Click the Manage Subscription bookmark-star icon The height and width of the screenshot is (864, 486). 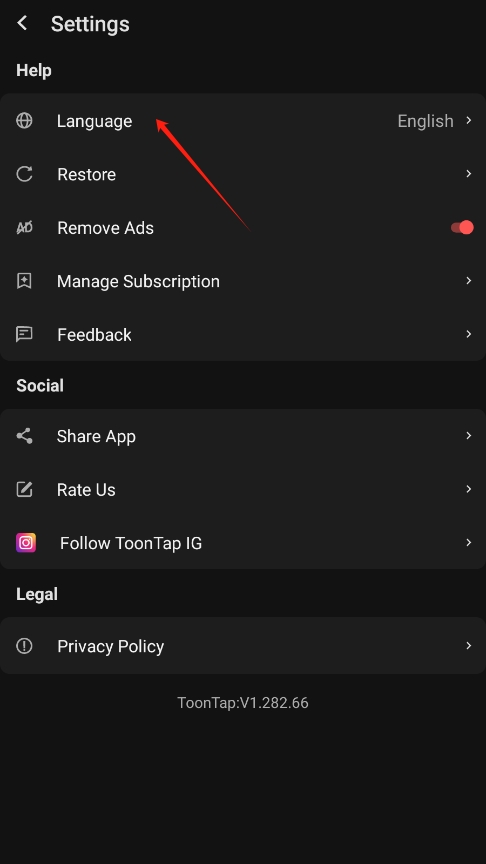coord(24,280)
